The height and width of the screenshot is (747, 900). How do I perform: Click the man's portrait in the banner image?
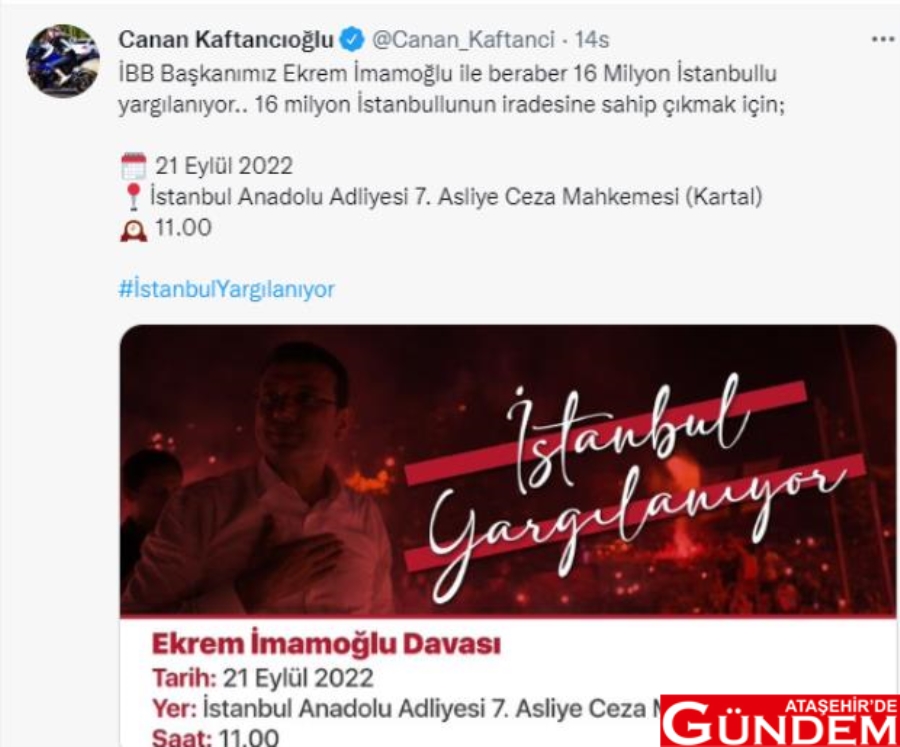(x=270, y=479)
